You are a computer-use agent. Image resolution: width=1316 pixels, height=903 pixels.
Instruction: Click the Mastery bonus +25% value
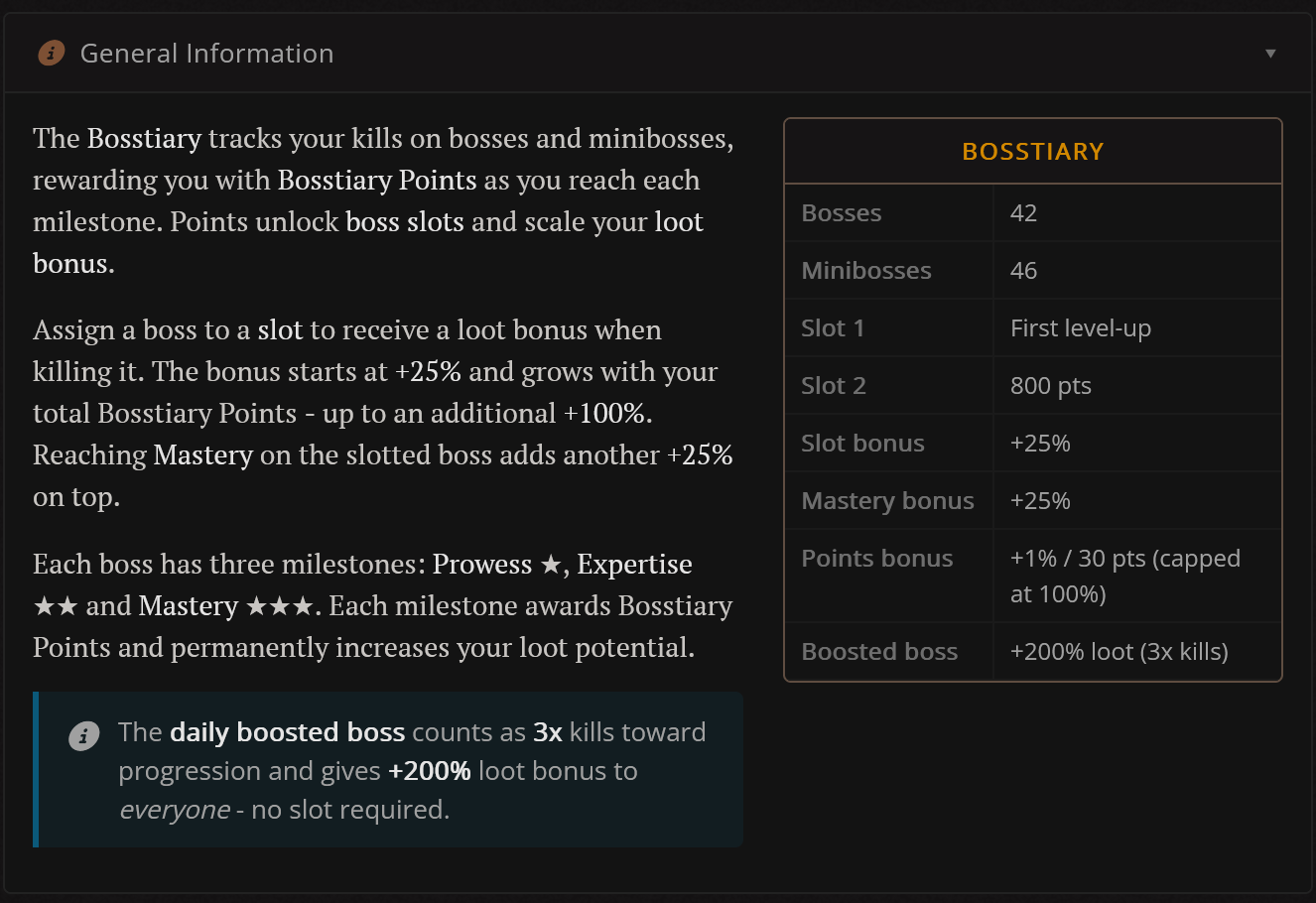(1040, 501)
